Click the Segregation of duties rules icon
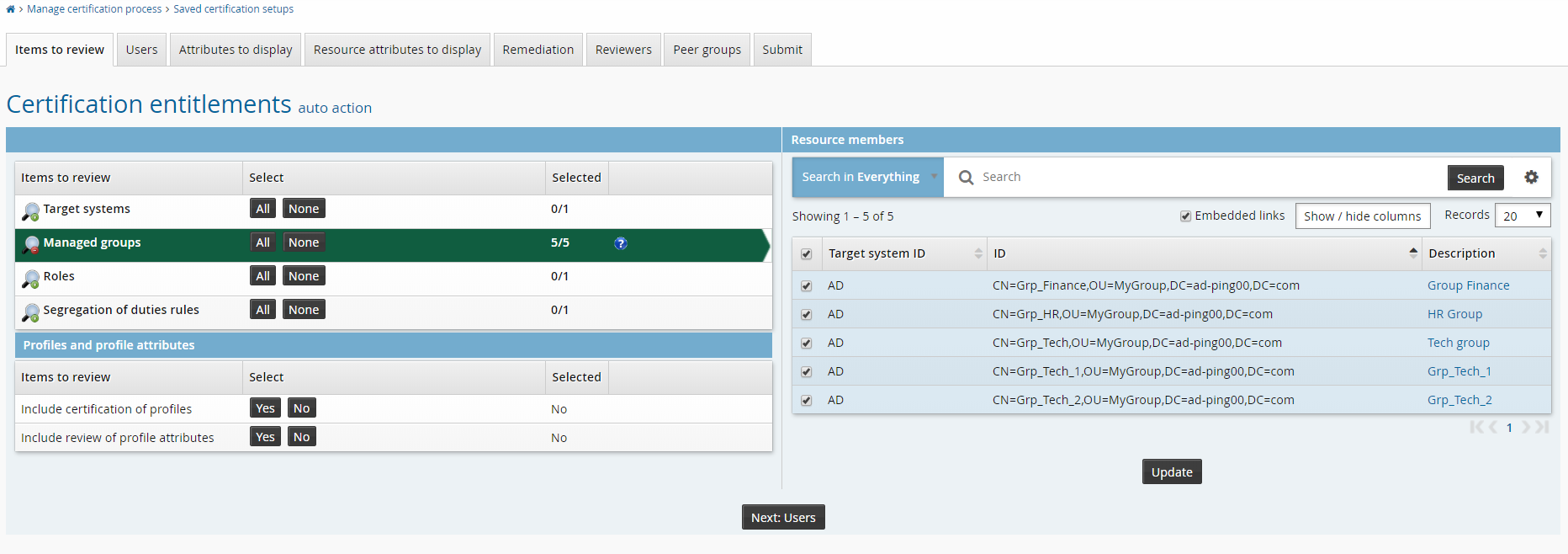 (30, 312)
